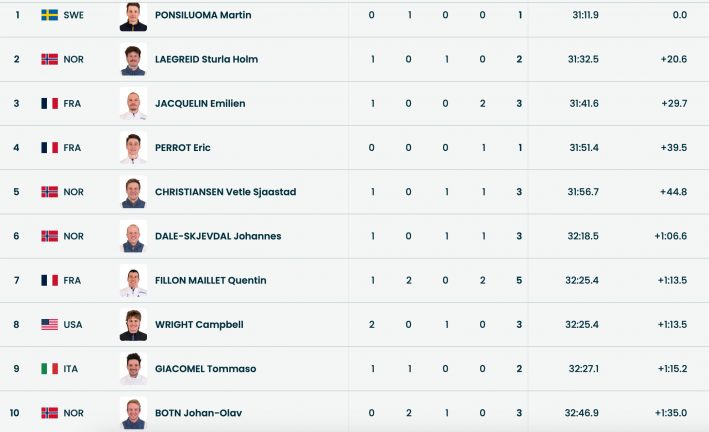The width and height of the screenshot is (709, 432).
Task: Click the NOR country code in rank 6 row
Action: point(73,236)
